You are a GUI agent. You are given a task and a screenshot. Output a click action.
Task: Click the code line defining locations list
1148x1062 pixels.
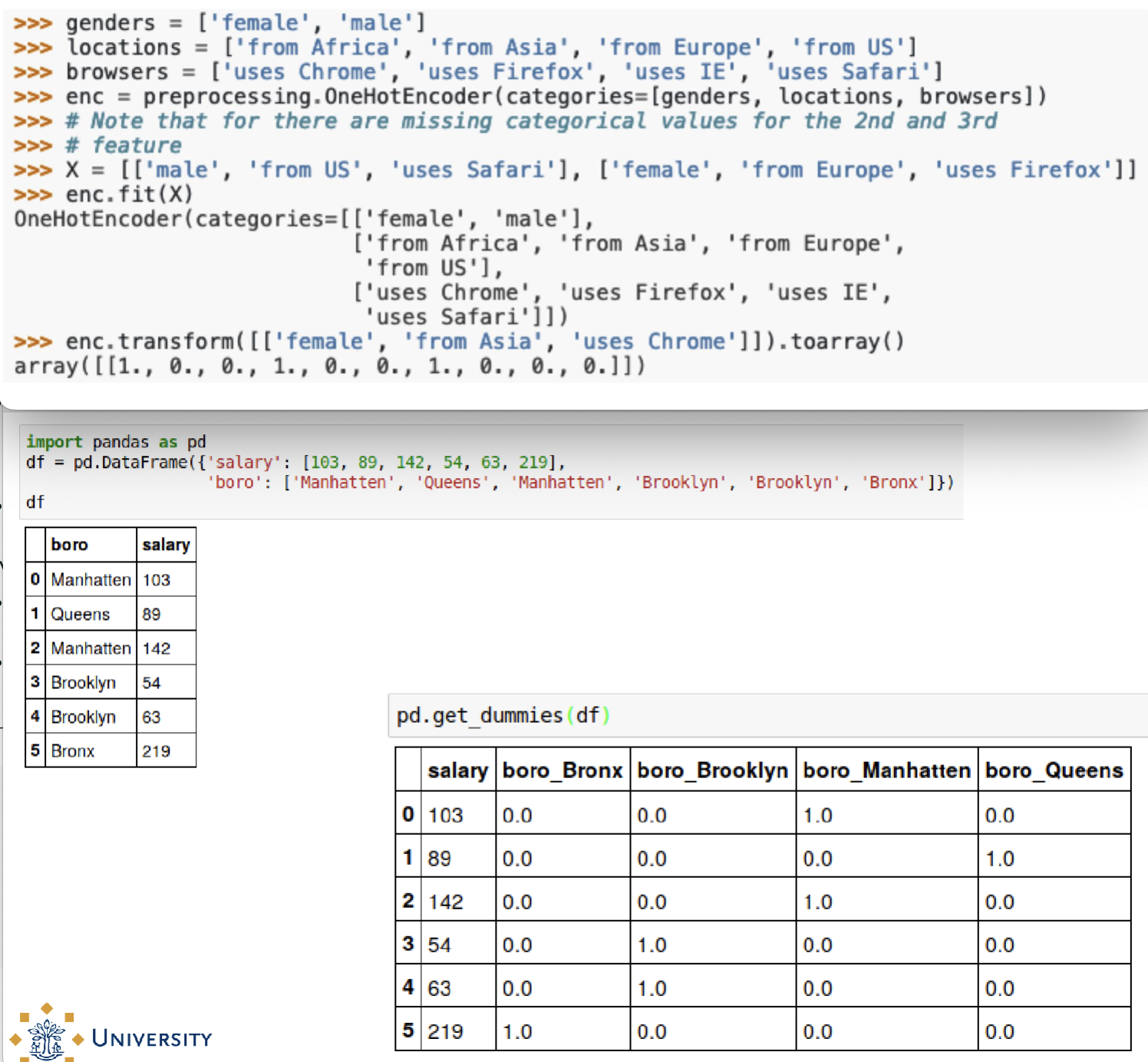pos(465,48)
